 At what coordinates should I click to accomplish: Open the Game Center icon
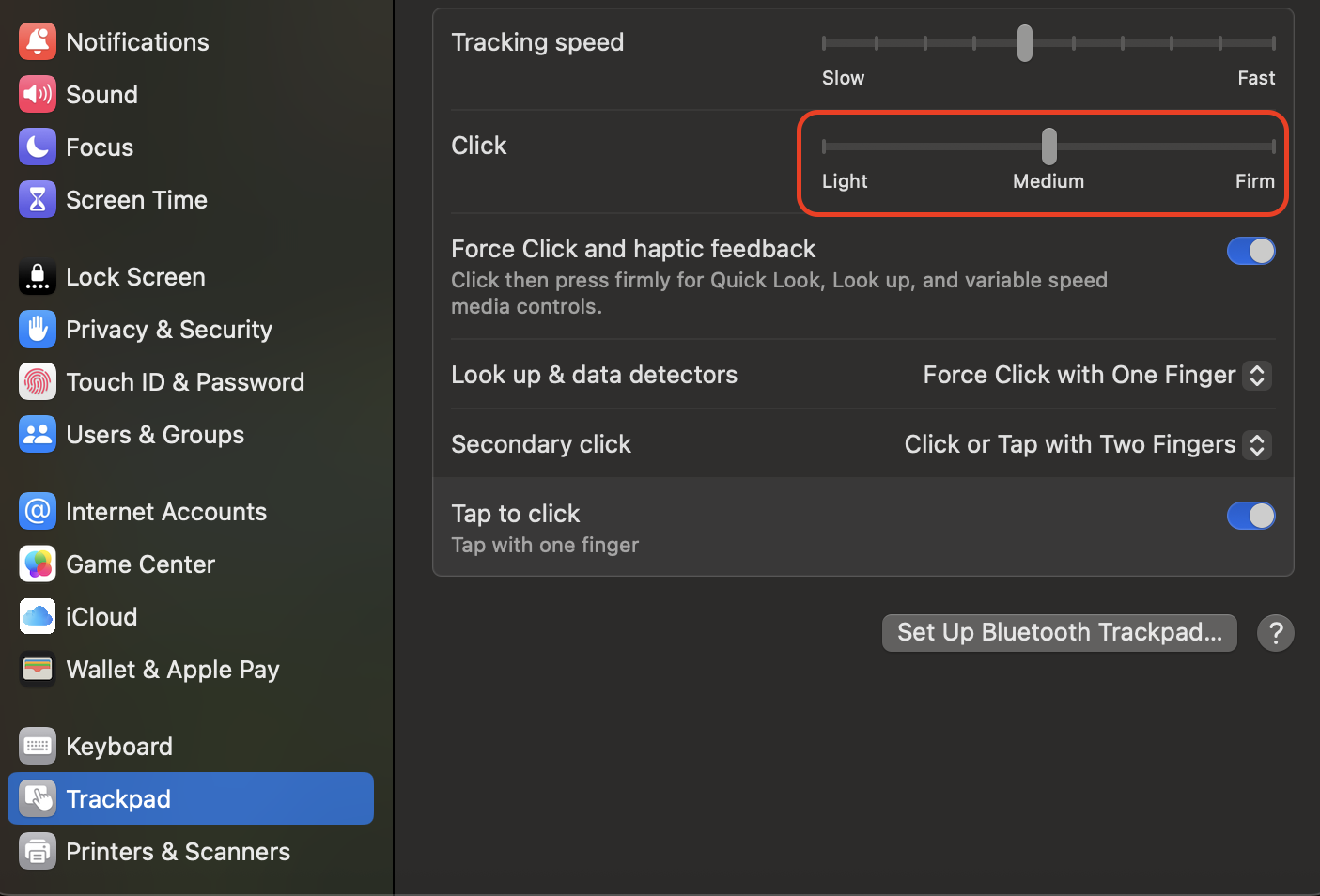point(38,564)
